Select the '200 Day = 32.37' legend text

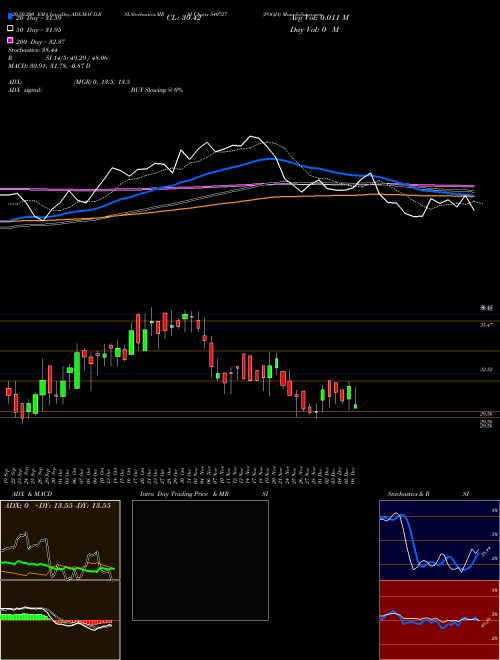[40, 42]
